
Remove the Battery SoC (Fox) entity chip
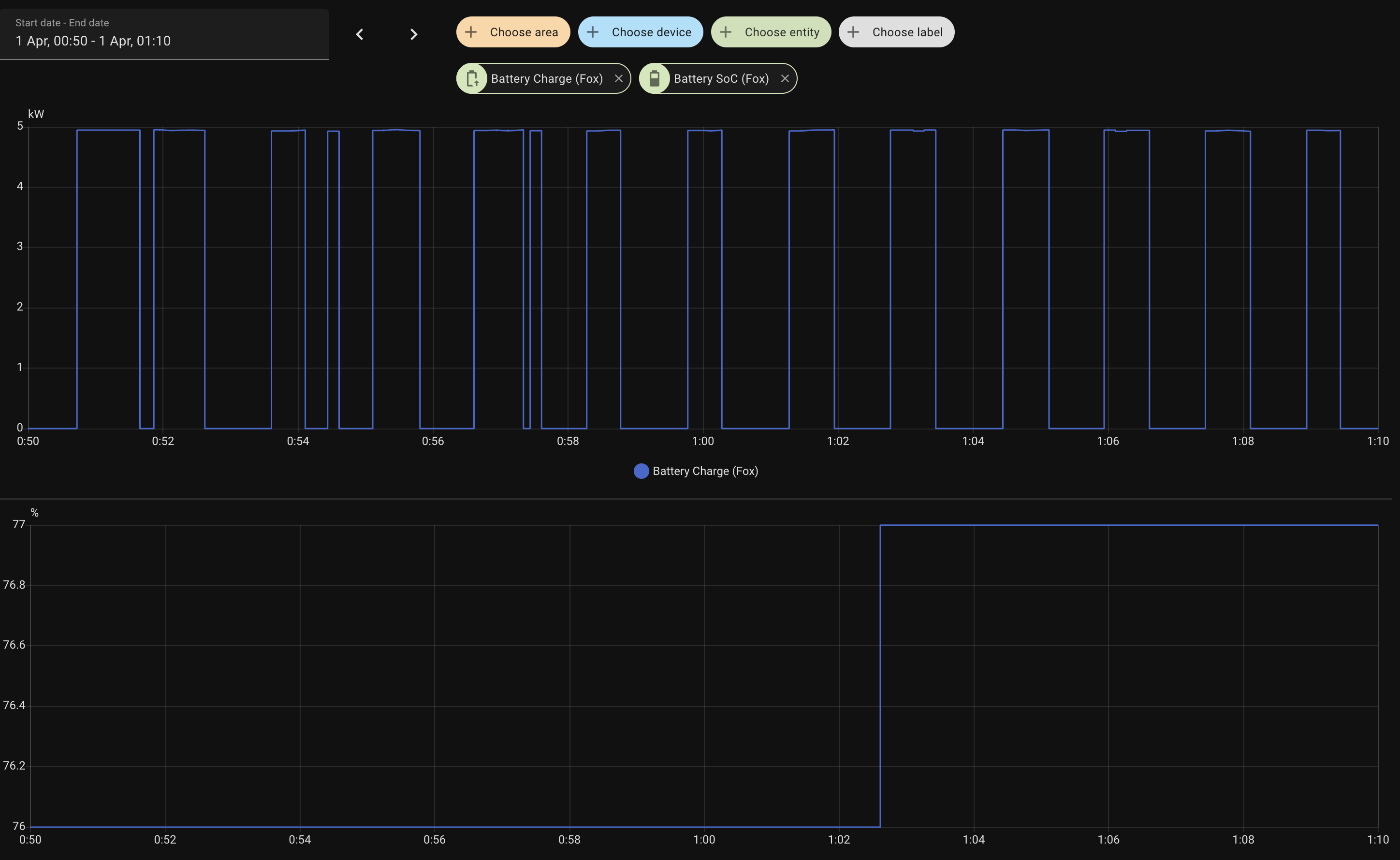tap(785, 78)
